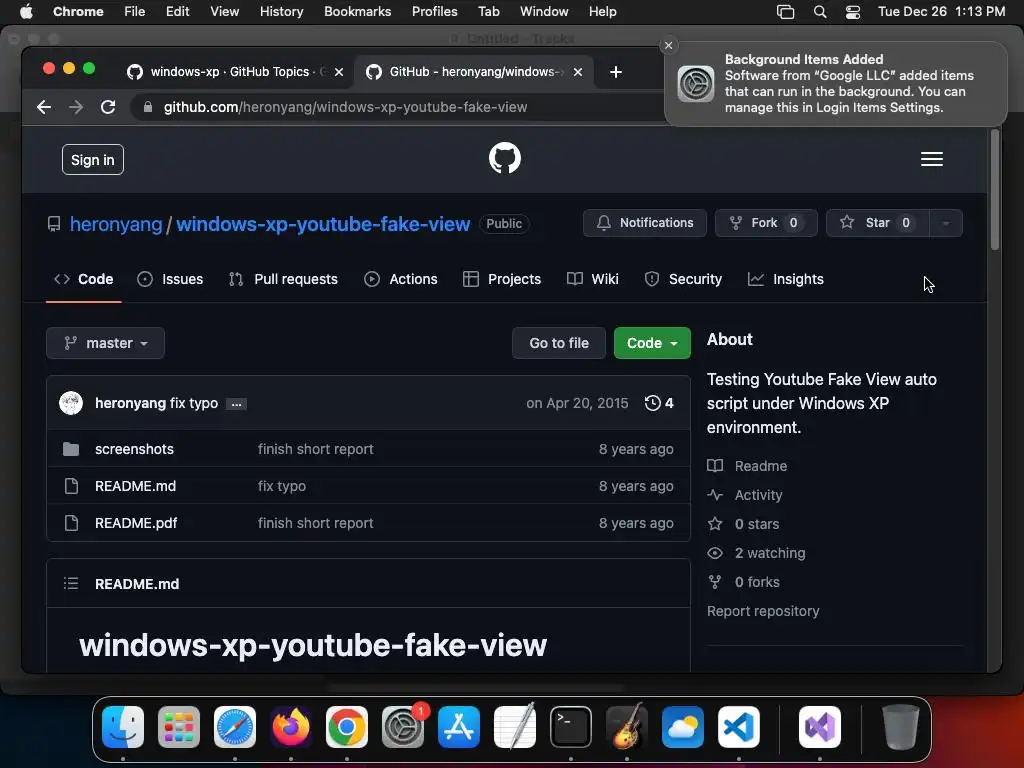This screenshot has height=768, width=1024.
Task: Go back with the browser back arrow
Action: pyautogui.click(x=44, y=107)
